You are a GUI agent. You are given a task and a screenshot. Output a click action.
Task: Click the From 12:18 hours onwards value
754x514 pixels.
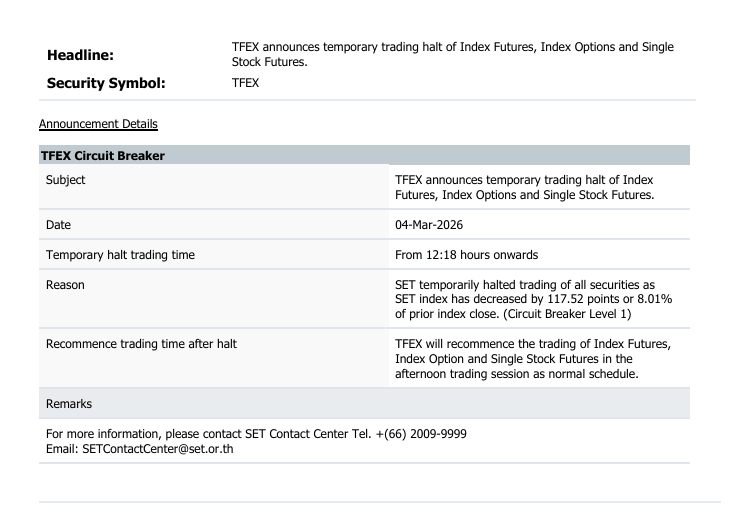[469, 255]
